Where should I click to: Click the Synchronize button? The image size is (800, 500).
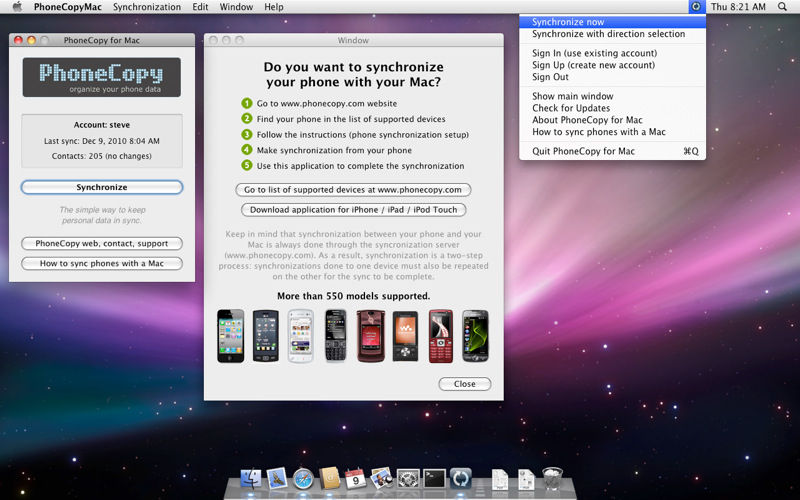coord(102,187)
